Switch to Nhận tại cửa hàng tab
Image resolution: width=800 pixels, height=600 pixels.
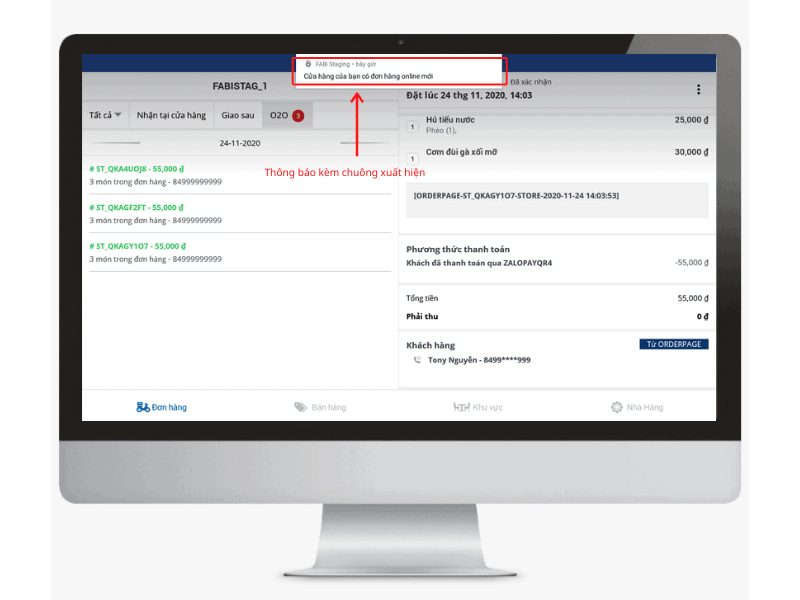(171, 115)
